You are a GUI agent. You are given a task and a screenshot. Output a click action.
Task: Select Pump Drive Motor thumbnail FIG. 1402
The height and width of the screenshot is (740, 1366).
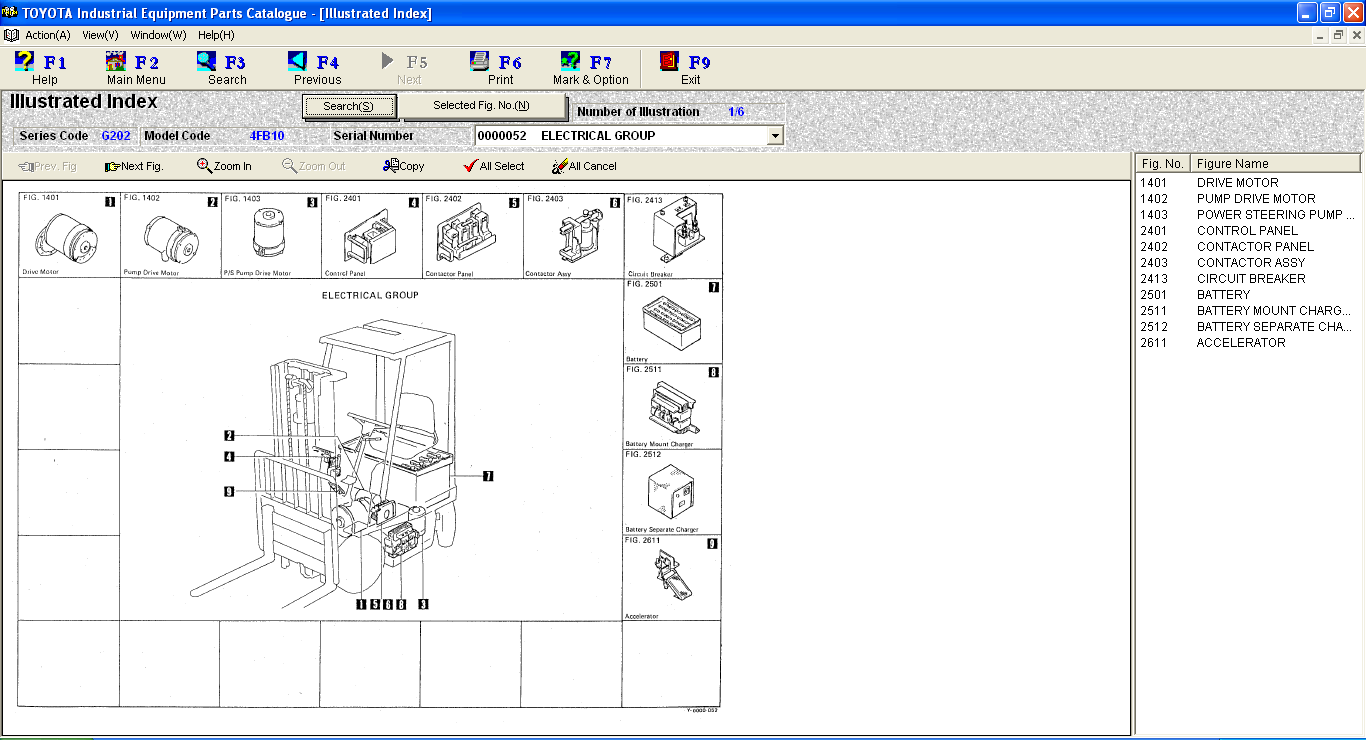tap(170, 235)
